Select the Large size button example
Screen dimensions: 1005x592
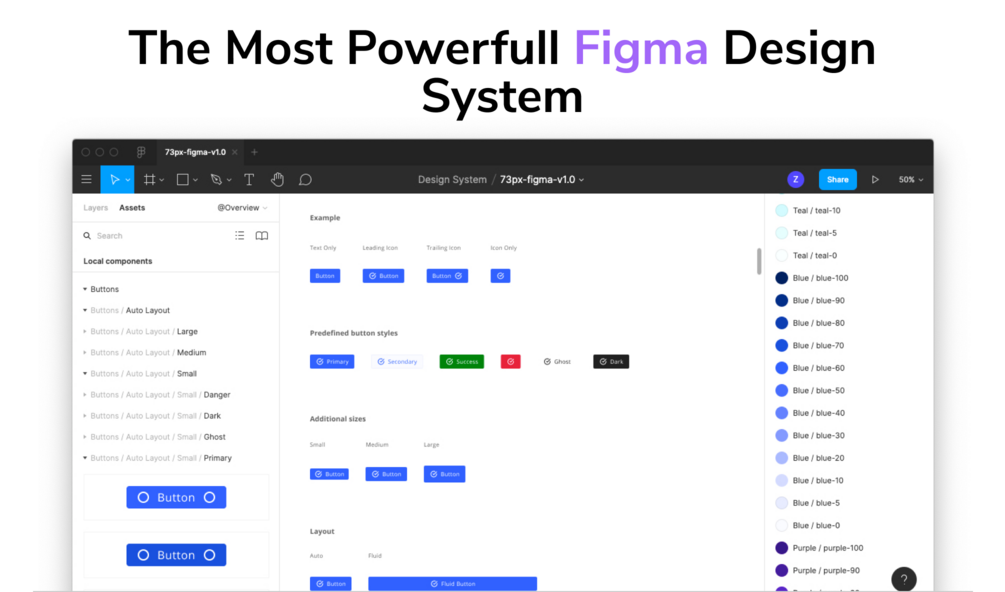coord(444,474)
